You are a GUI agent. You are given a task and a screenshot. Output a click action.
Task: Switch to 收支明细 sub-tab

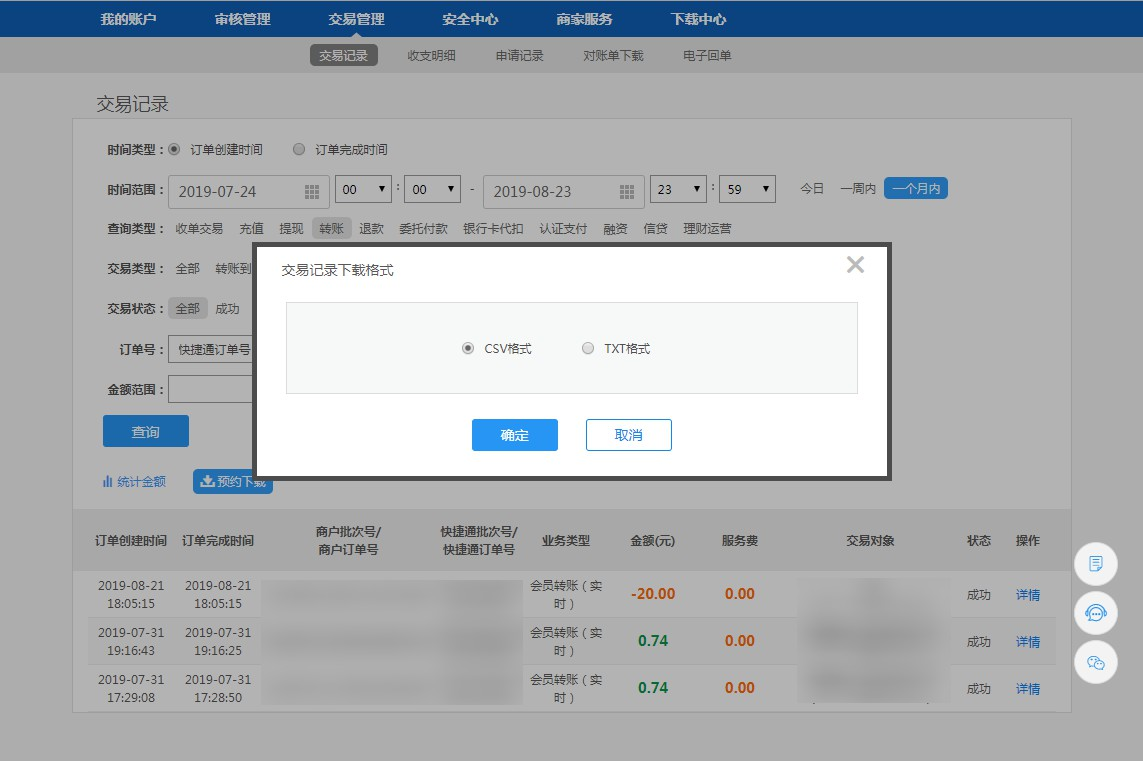(x=431, y=56)
